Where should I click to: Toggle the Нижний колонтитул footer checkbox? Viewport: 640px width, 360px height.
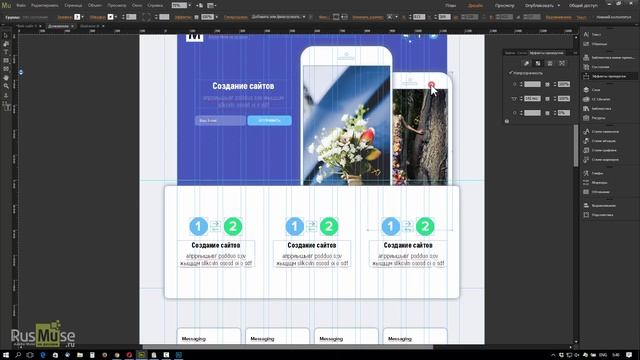(593, 17)
